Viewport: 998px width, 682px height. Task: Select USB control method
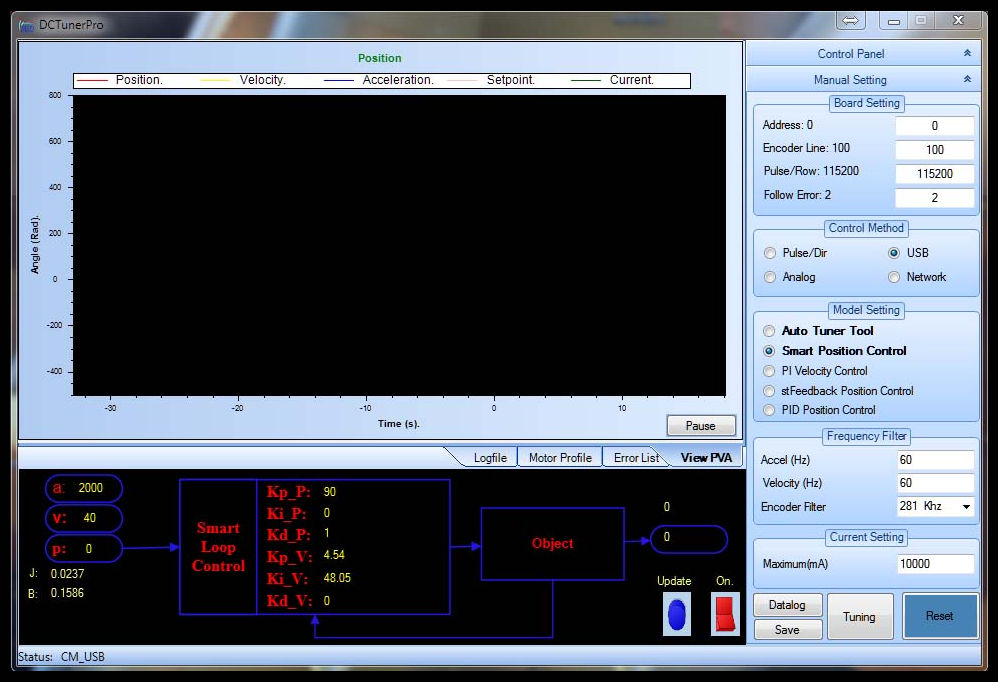[894, 253]
